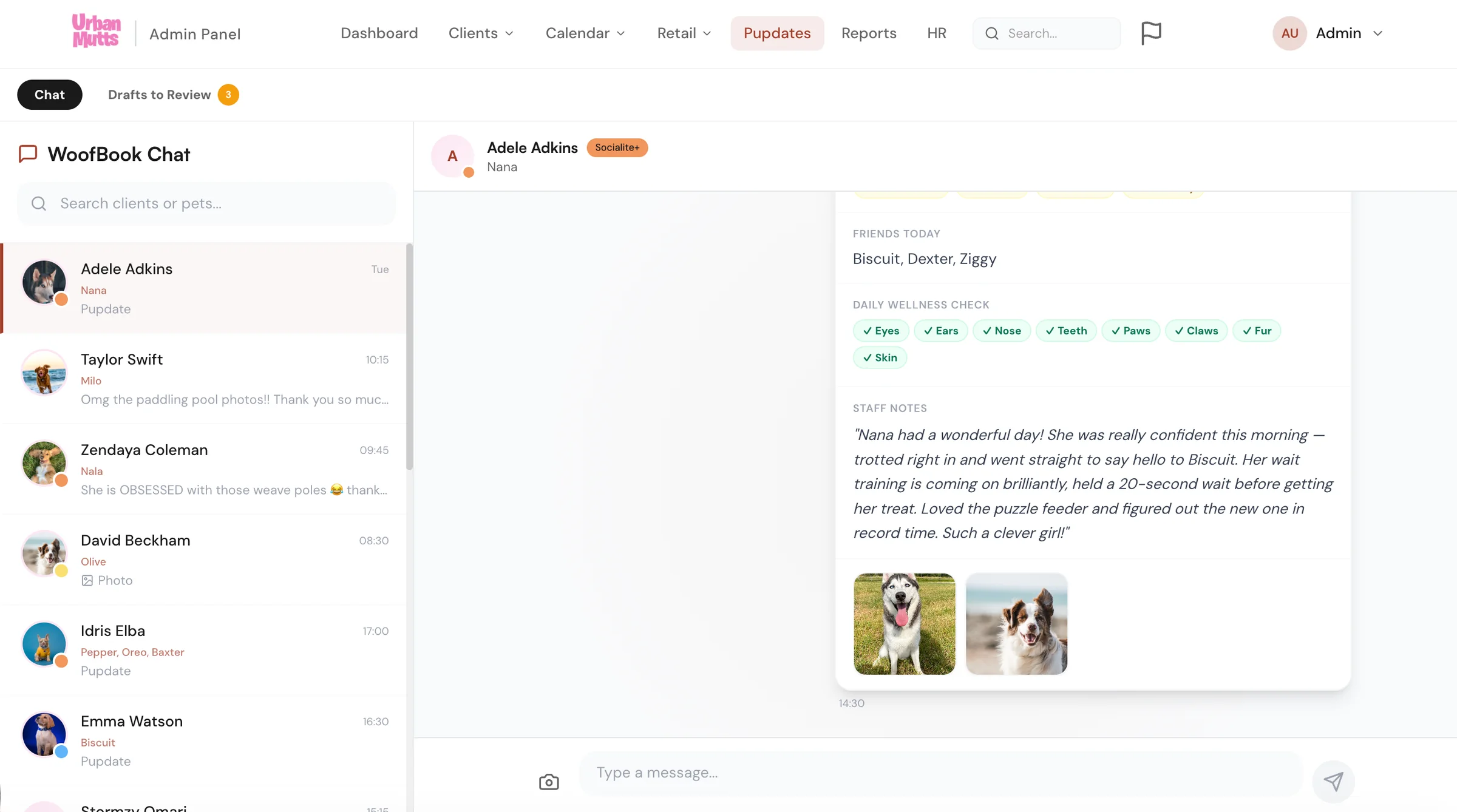Viewport: 1457px width, 812px height.
Task: Open David Beckham conversation
Action: click(x=204, y=560)
